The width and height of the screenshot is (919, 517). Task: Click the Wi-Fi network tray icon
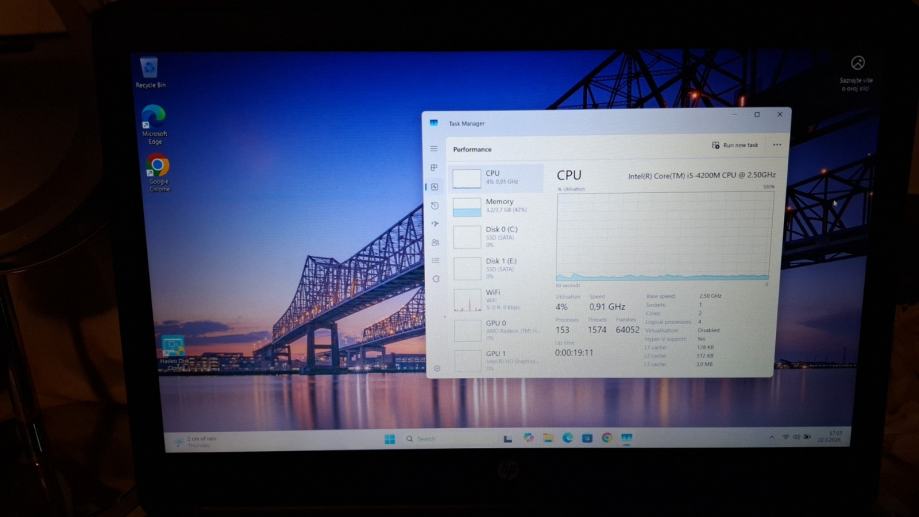coord(785,437)
